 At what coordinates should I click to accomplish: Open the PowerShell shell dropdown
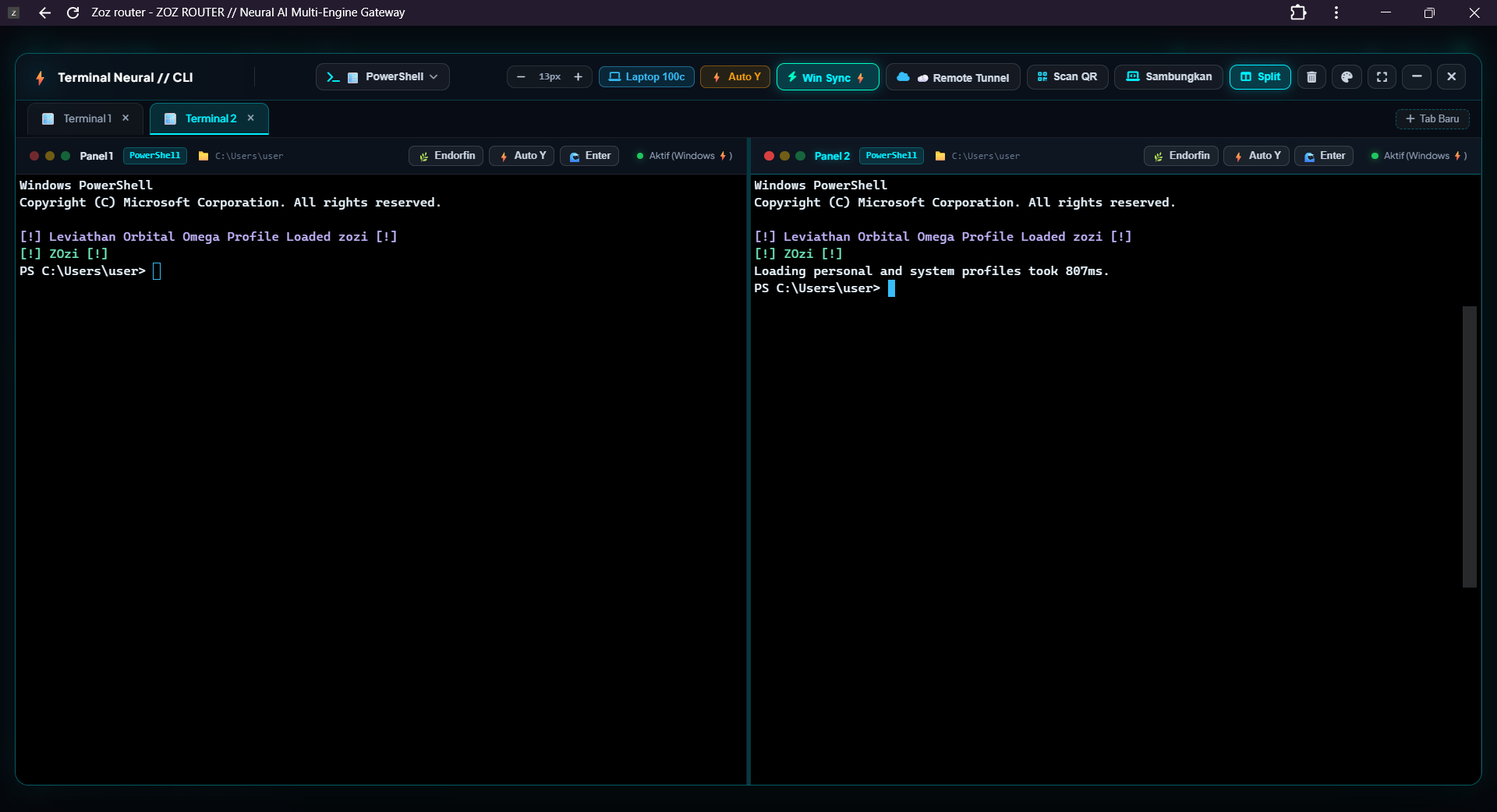pos(383,77)
